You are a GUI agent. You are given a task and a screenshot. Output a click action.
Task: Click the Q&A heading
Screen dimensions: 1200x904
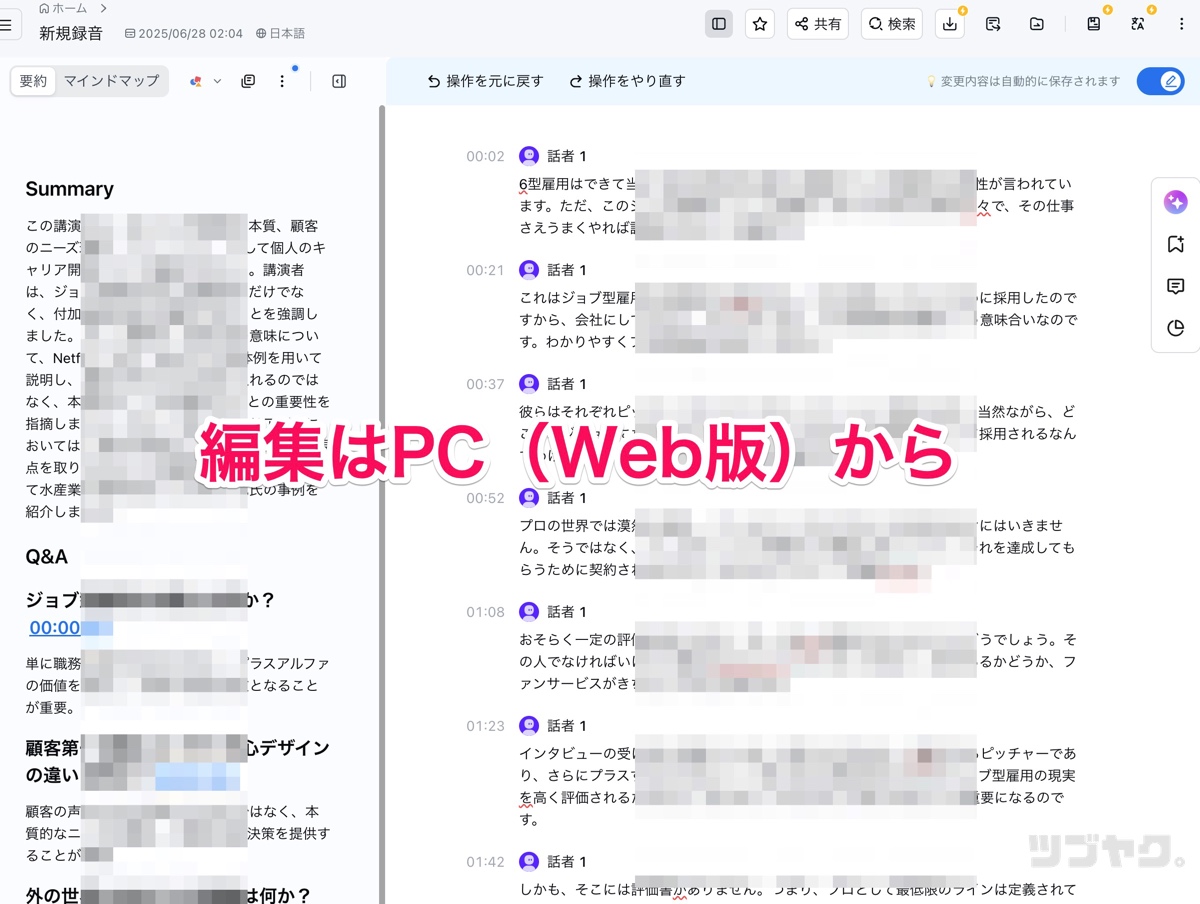(x=47, y=557)
